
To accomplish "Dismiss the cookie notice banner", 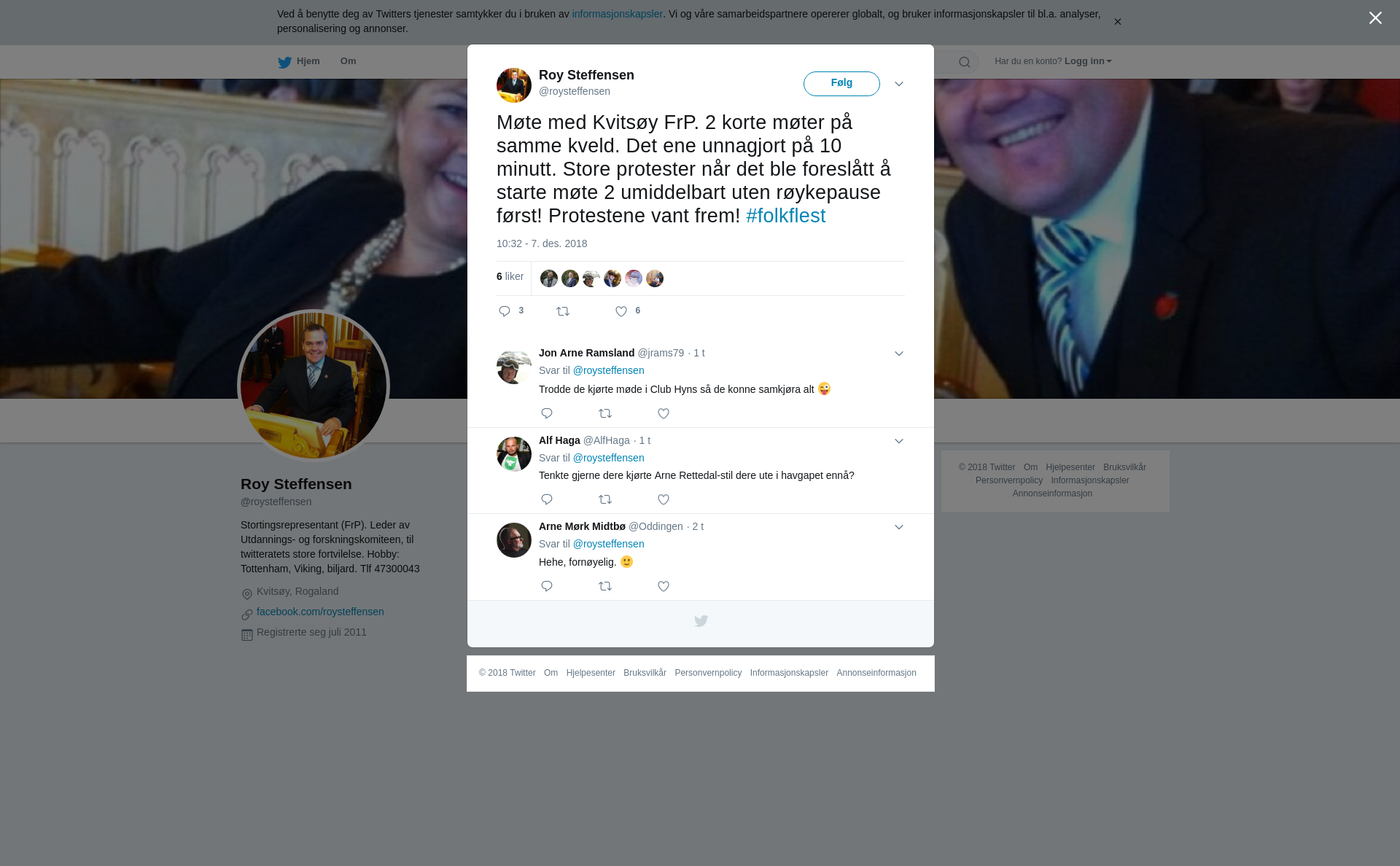I will point(1117,22).
